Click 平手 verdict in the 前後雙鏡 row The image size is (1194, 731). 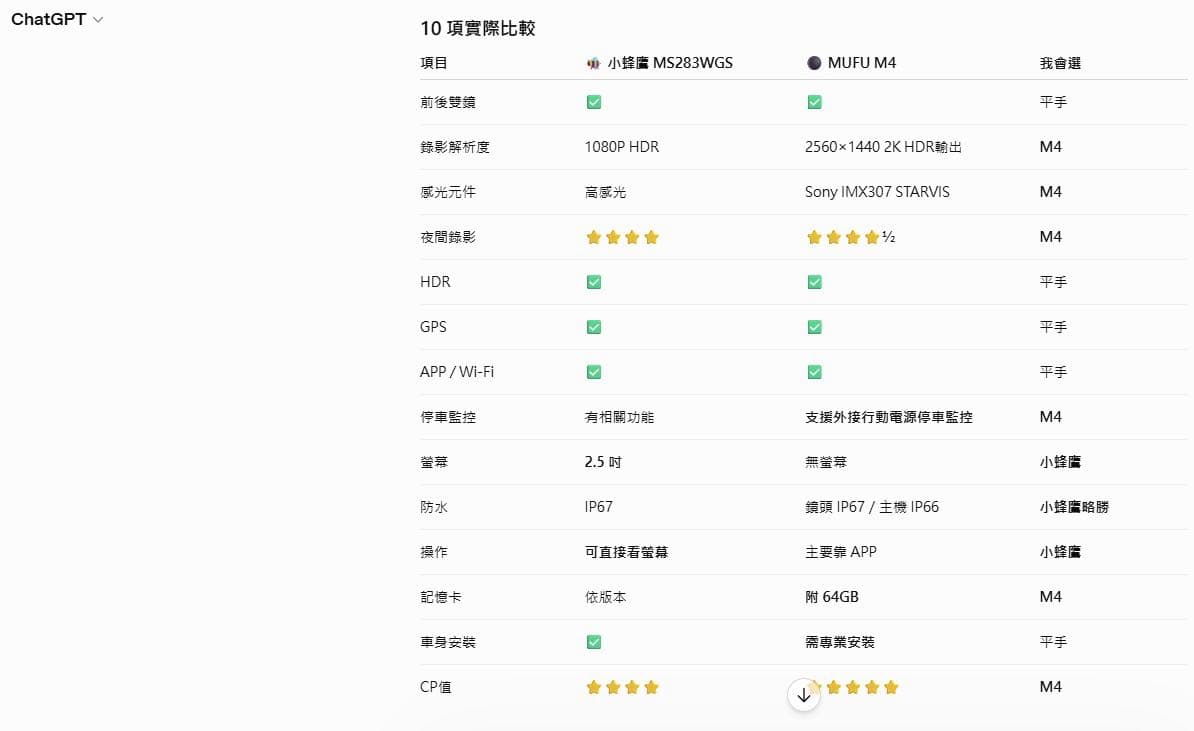click(1053, 102)
